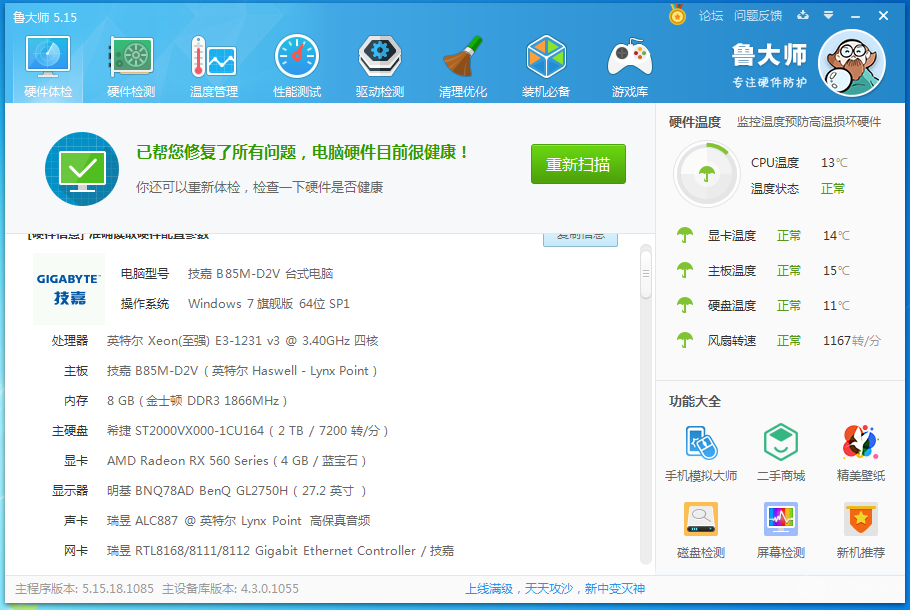Select graphics card AMD Radeon RX 560 row

[x=237, y=461]
